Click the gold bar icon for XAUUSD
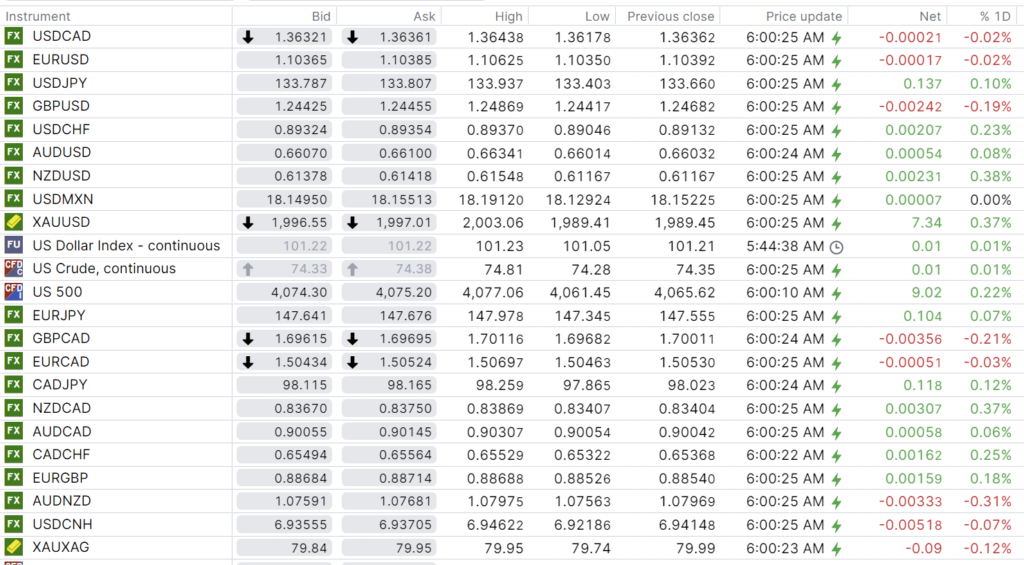Viewport: 1024px width, 565px height. 14,222
